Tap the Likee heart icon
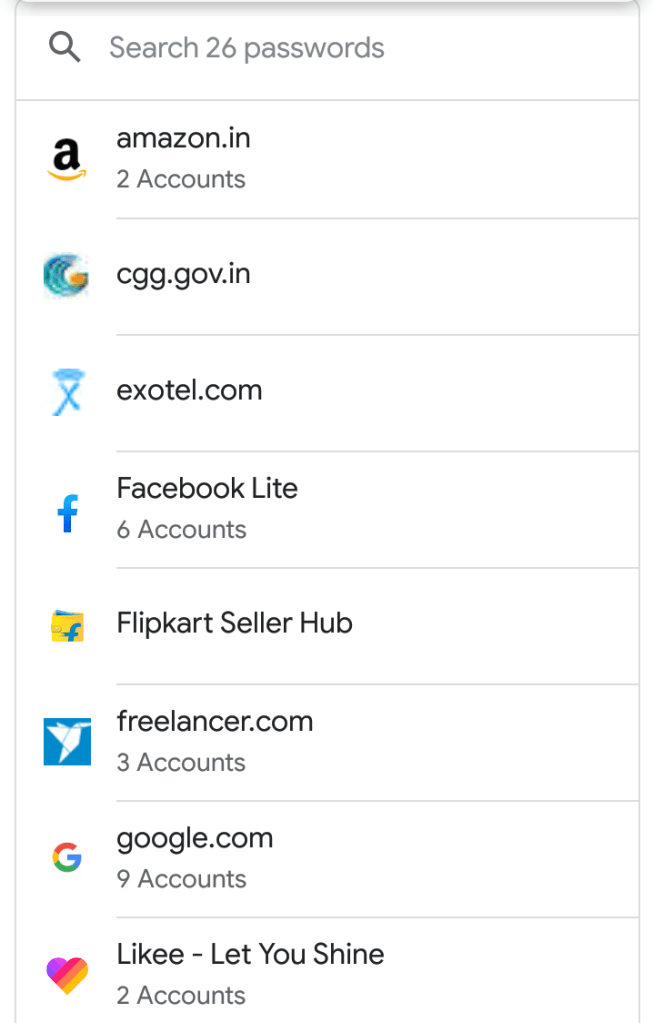 point(67,975)
